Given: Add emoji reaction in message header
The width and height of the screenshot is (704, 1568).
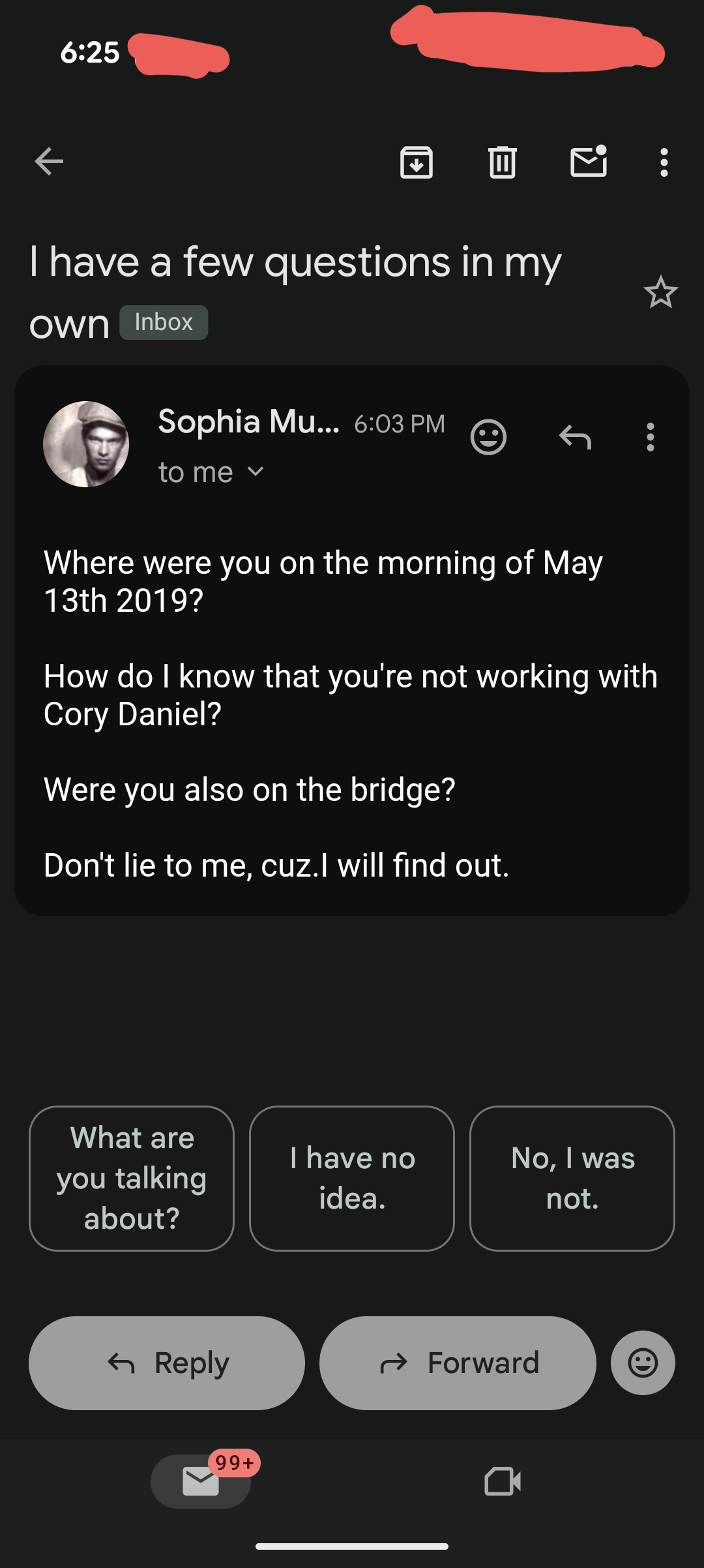Looking at the screenshot, I should (488, 437).
